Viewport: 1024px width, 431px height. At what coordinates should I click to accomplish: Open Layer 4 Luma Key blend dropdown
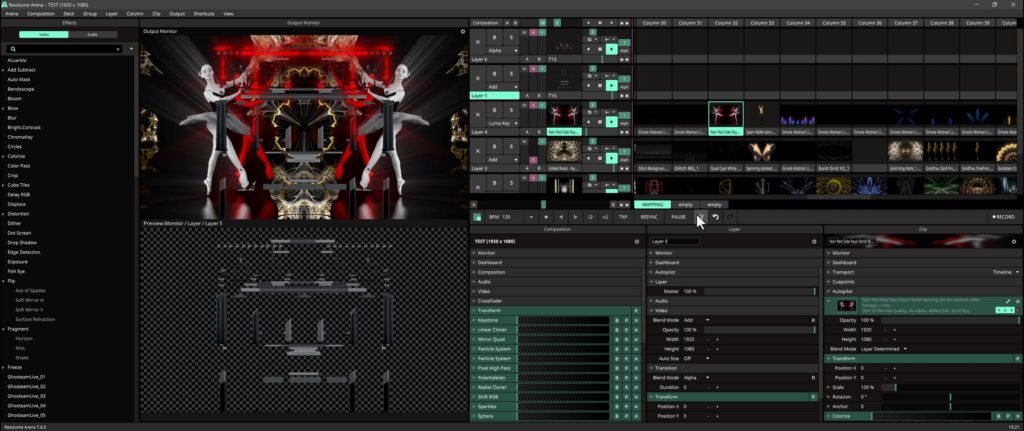point(503,123)
